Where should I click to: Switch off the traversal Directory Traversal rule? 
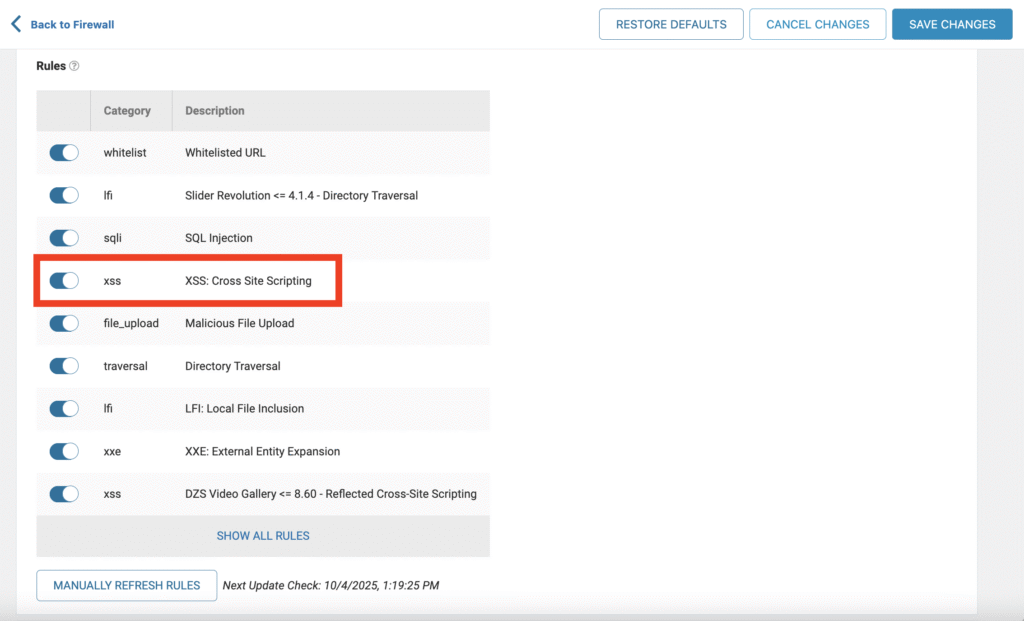(x=64, y=366)
